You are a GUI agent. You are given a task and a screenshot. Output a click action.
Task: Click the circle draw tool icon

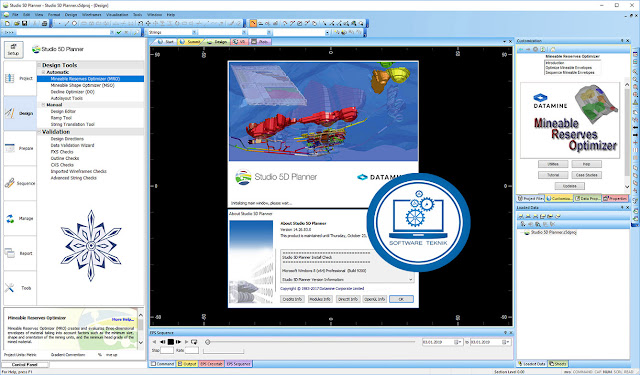(74, 24)
